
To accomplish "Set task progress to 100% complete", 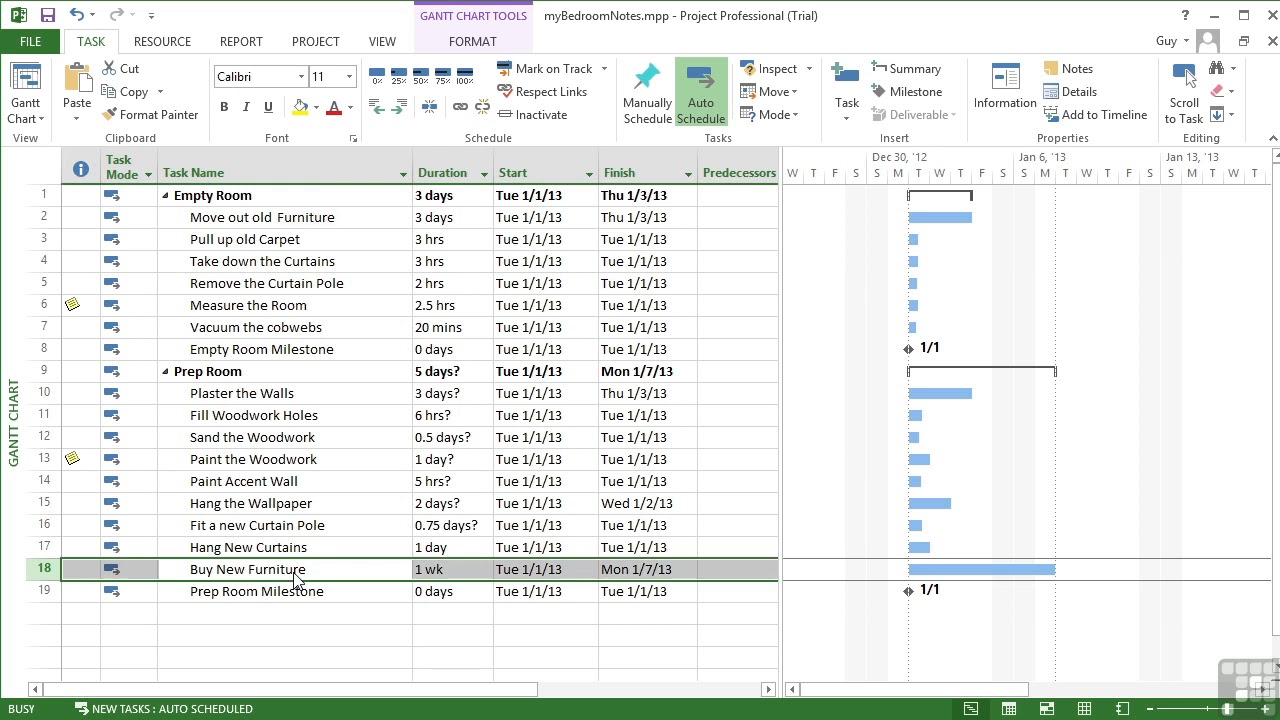I will tap(465, 76).
